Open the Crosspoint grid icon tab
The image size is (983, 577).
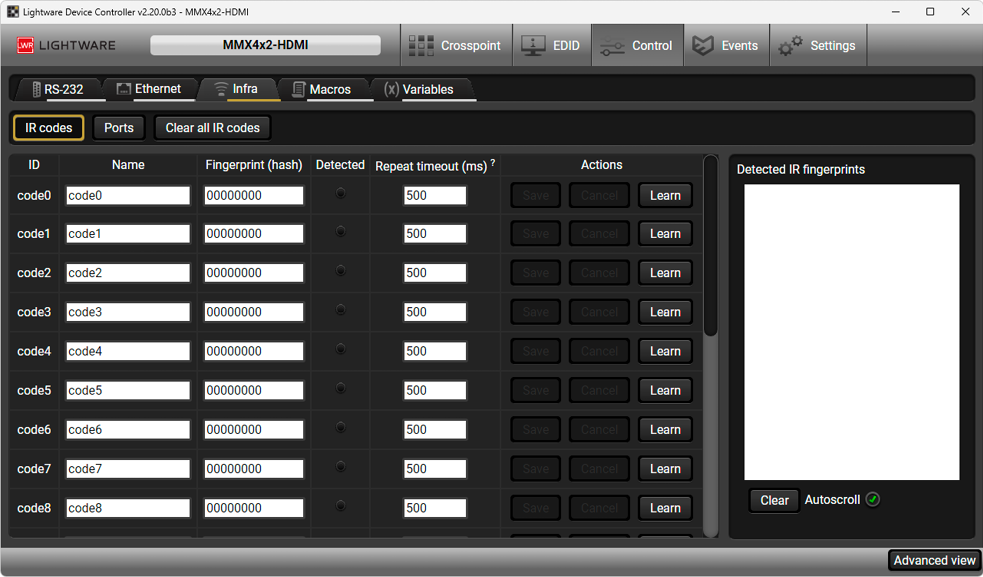(421, 46)
